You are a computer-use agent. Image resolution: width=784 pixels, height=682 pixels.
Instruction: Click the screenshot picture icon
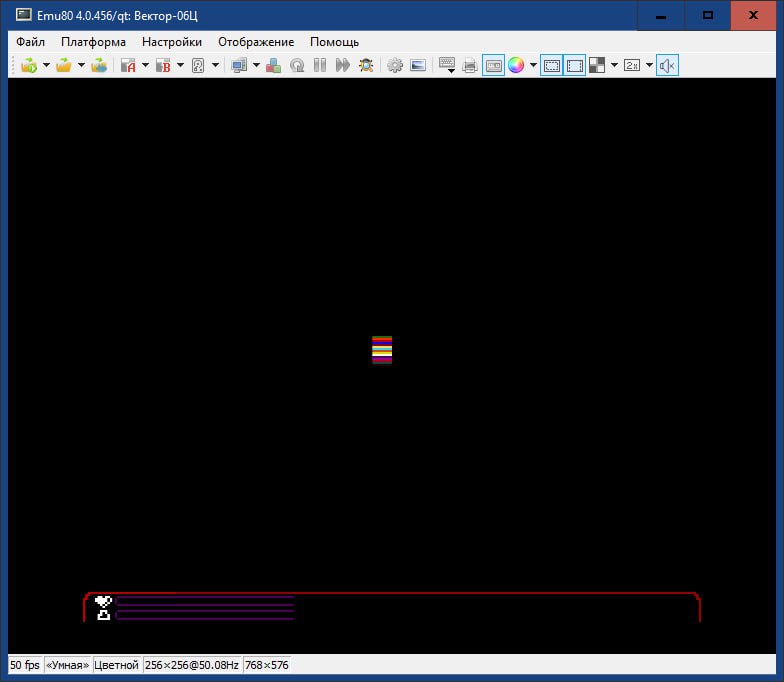click(x=418, y=66)
